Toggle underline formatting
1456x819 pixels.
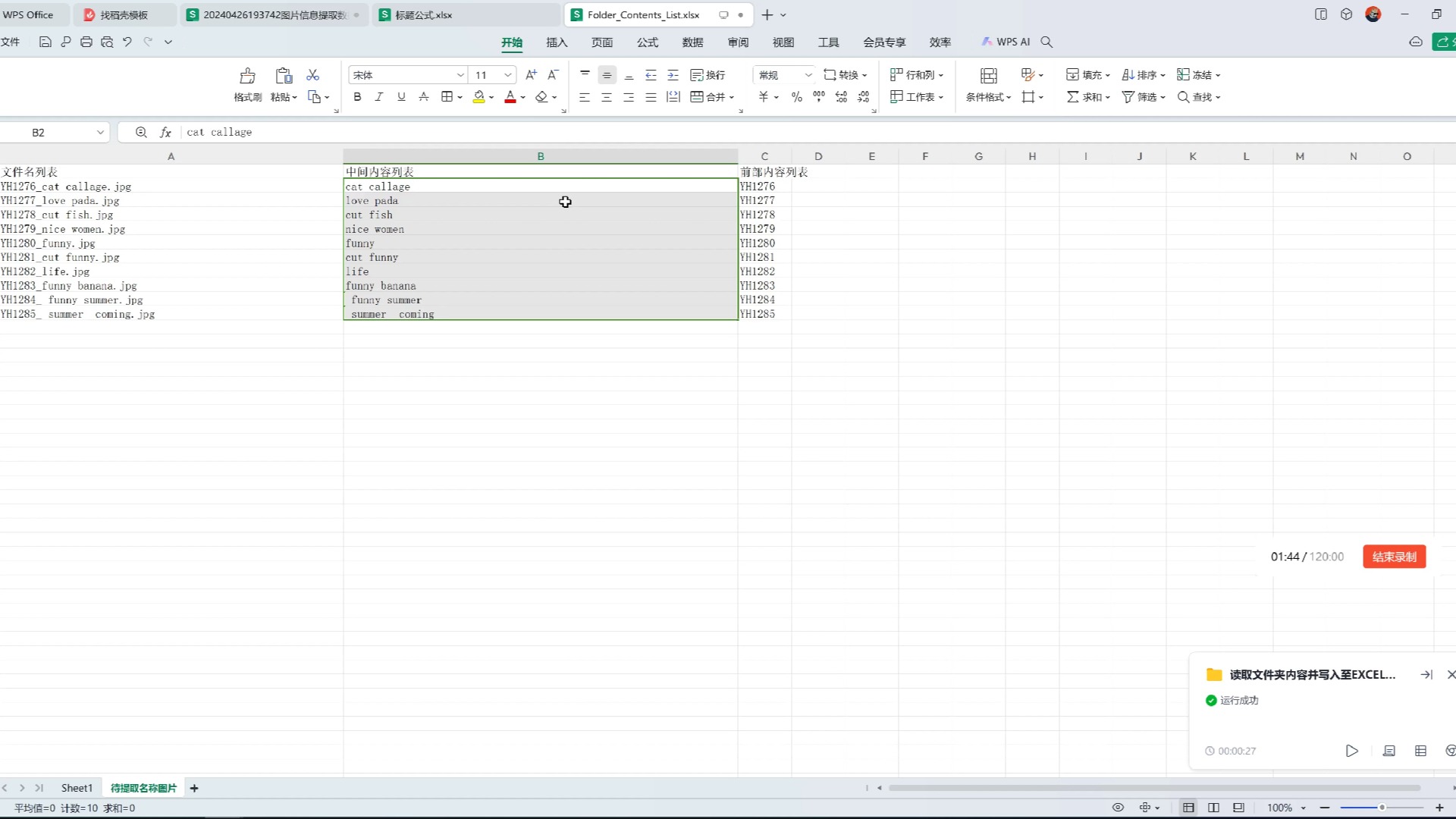coord(401,97)
